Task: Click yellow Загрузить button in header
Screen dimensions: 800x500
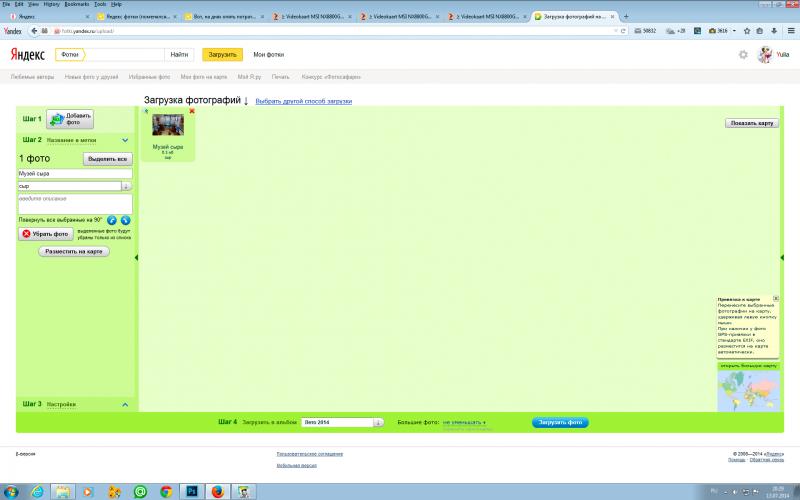Action: [x=222, y=55]
